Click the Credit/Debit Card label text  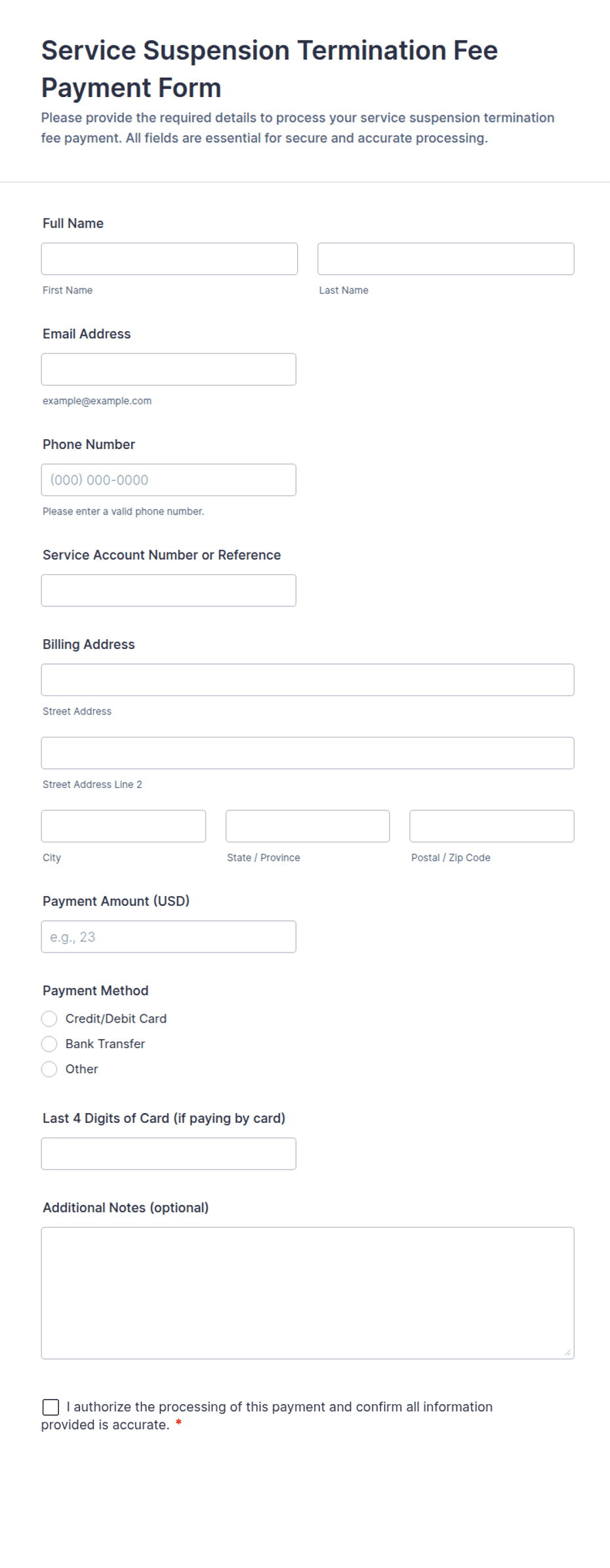click(x=116, y=1019)
